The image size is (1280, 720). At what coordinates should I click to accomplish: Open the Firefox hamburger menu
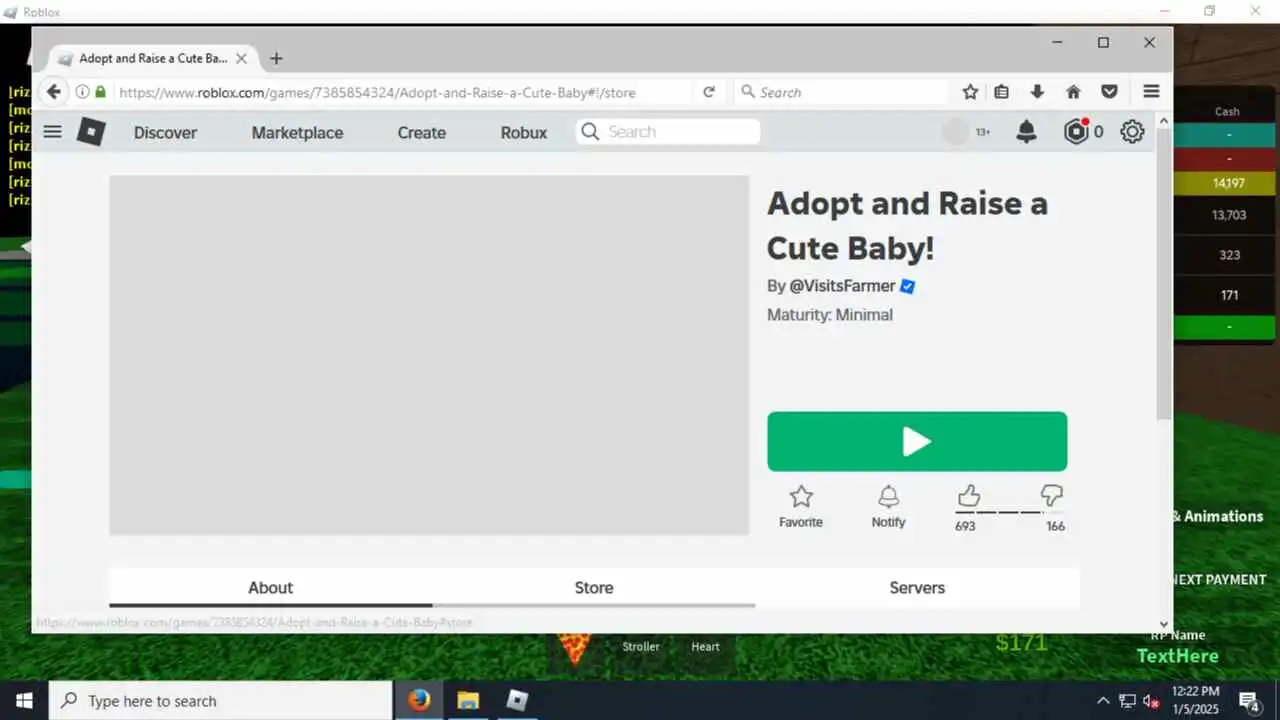1151,92
